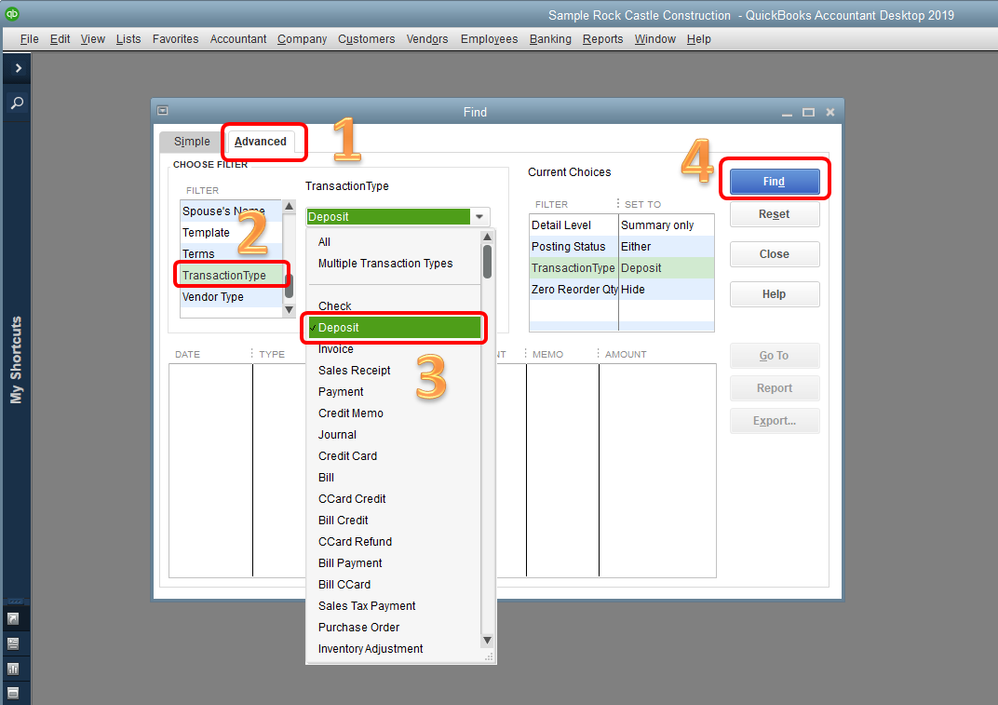Switch to the Advanced tab
The height and width of the screenshot is (705, 998).
tap(260, 141)
